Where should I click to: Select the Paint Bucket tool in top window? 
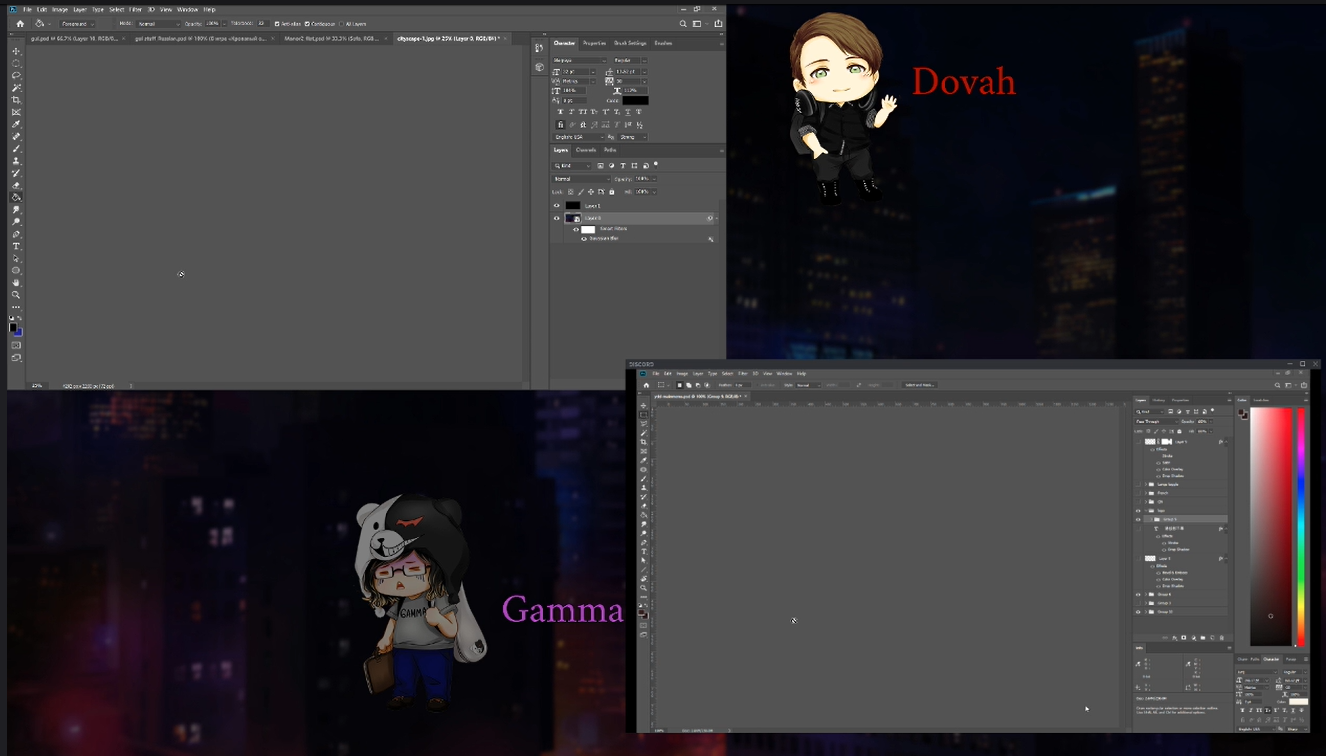pyautogui.click(x=16, y=197)
